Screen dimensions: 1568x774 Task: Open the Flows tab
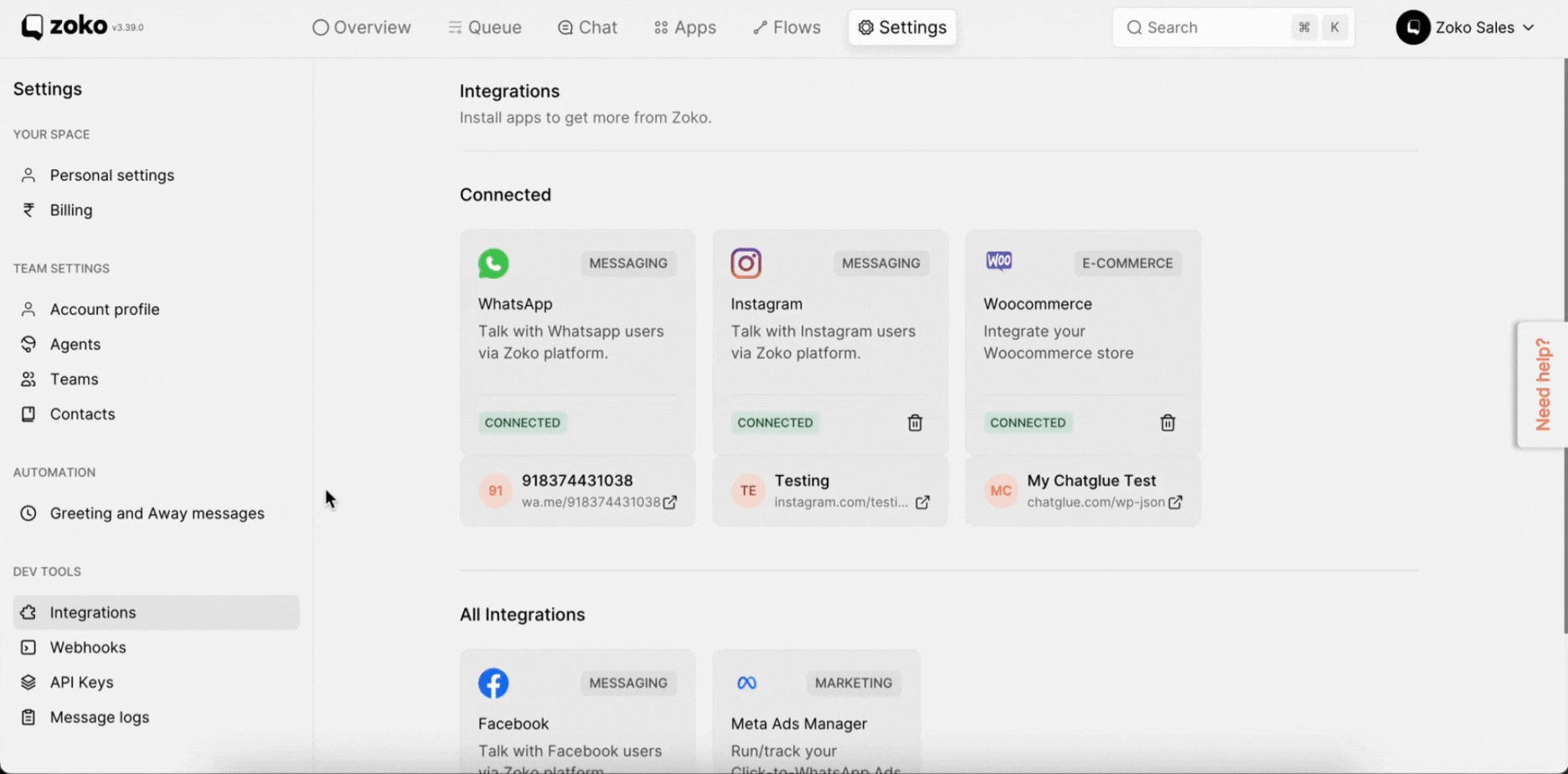787,28
